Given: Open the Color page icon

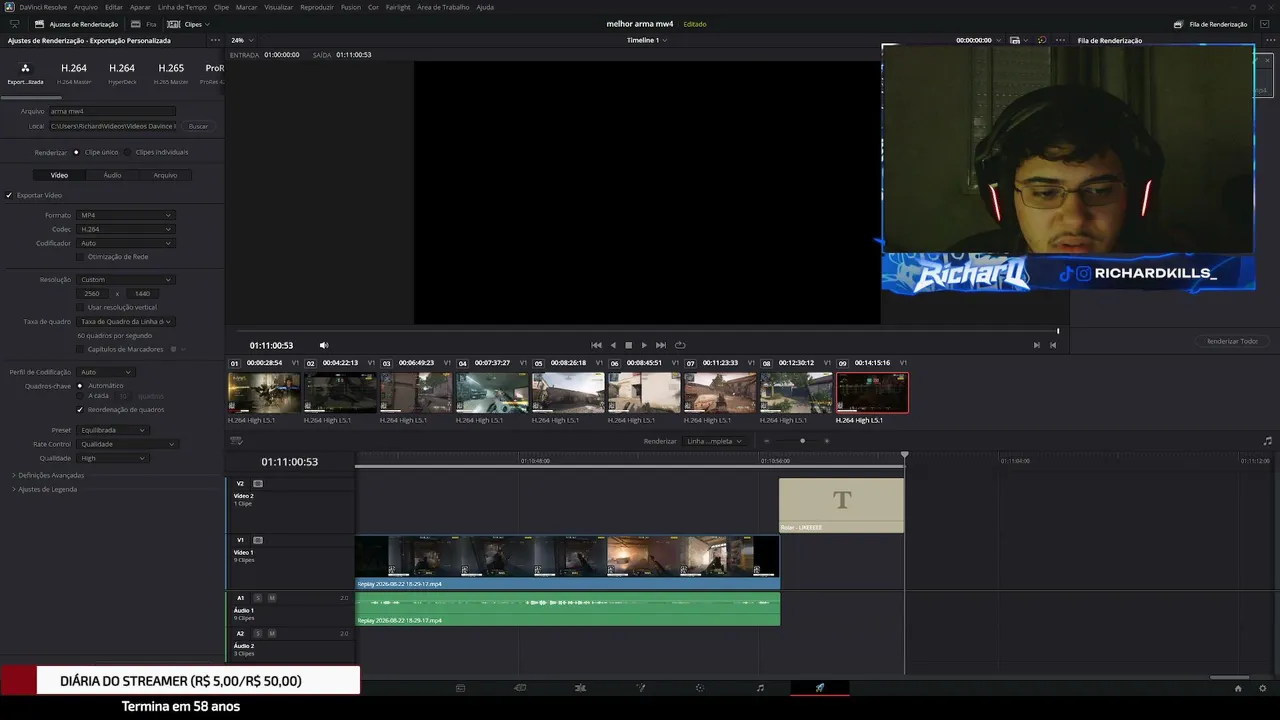Looking at the screenshot, I should click(x=700, y=688).
